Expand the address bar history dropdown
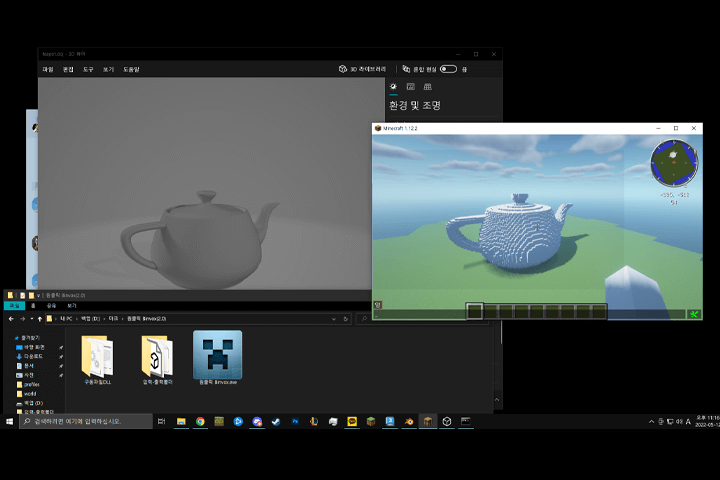This screenshot has width=720, height=480. [333, 319]
